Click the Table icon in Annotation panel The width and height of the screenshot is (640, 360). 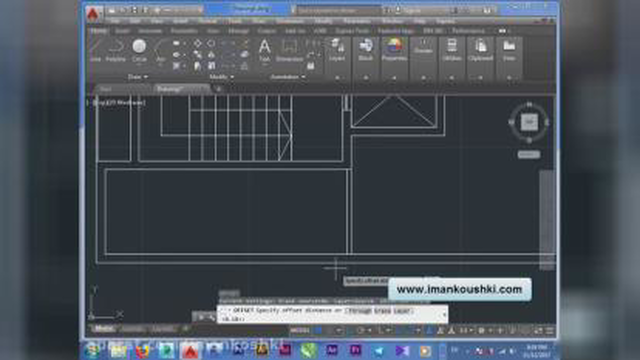point(311,66)
